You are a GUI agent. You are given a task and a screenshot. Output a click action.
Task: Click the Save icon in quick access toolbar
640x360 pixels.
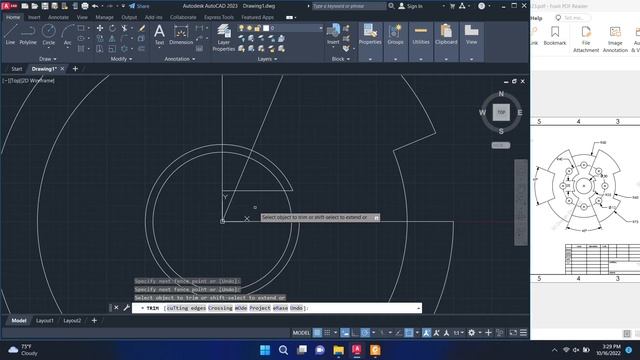click(x=45, y=6)
